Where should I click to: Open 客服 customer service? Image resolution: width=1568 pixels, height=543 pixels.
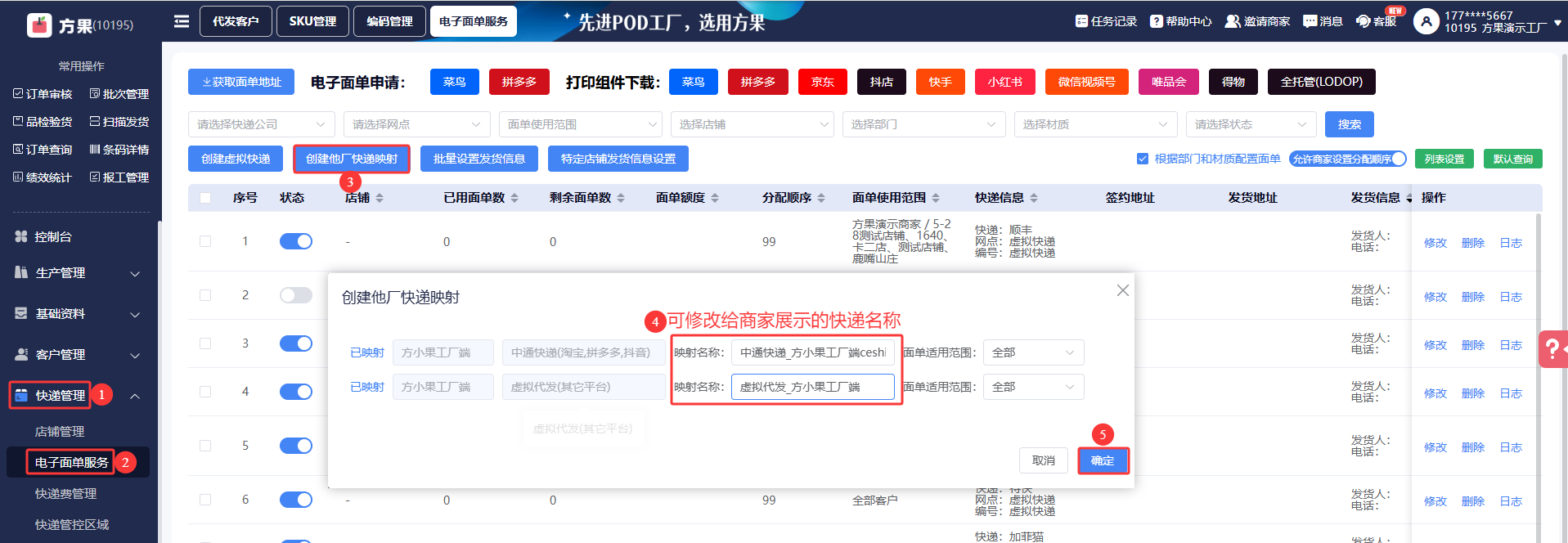[1377, 21]
